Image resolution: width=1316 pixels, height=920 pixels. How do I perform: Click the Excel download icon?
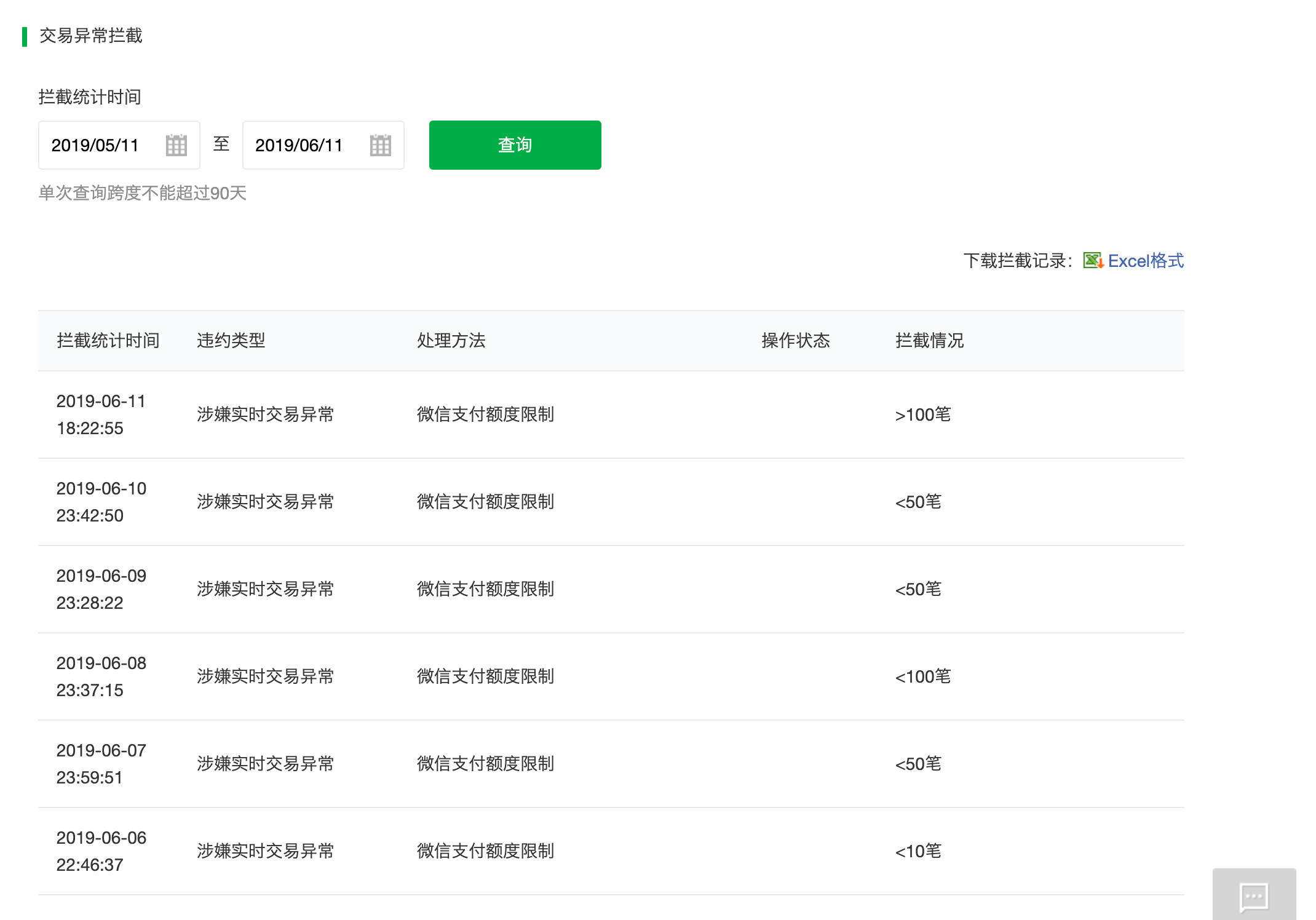1093,261
